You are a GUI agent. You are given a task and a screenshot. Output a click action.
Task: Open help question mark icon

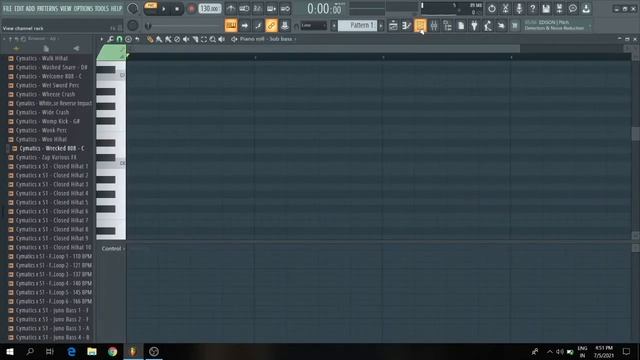532,9
